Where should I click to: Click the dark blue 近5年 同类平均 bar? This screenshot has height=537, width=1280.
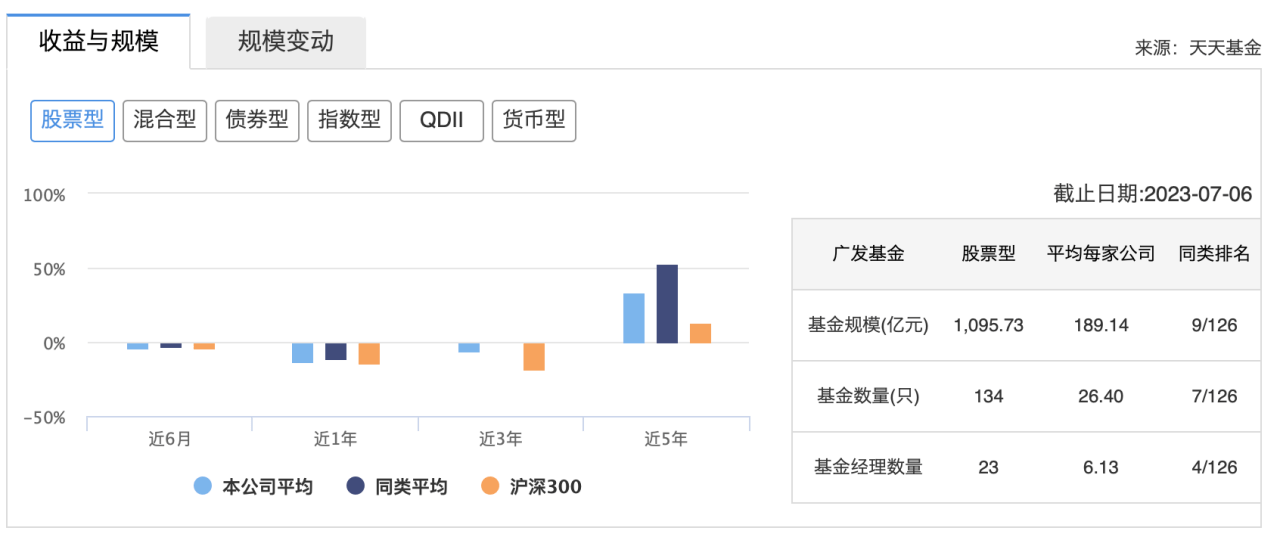tap(667, 304)
